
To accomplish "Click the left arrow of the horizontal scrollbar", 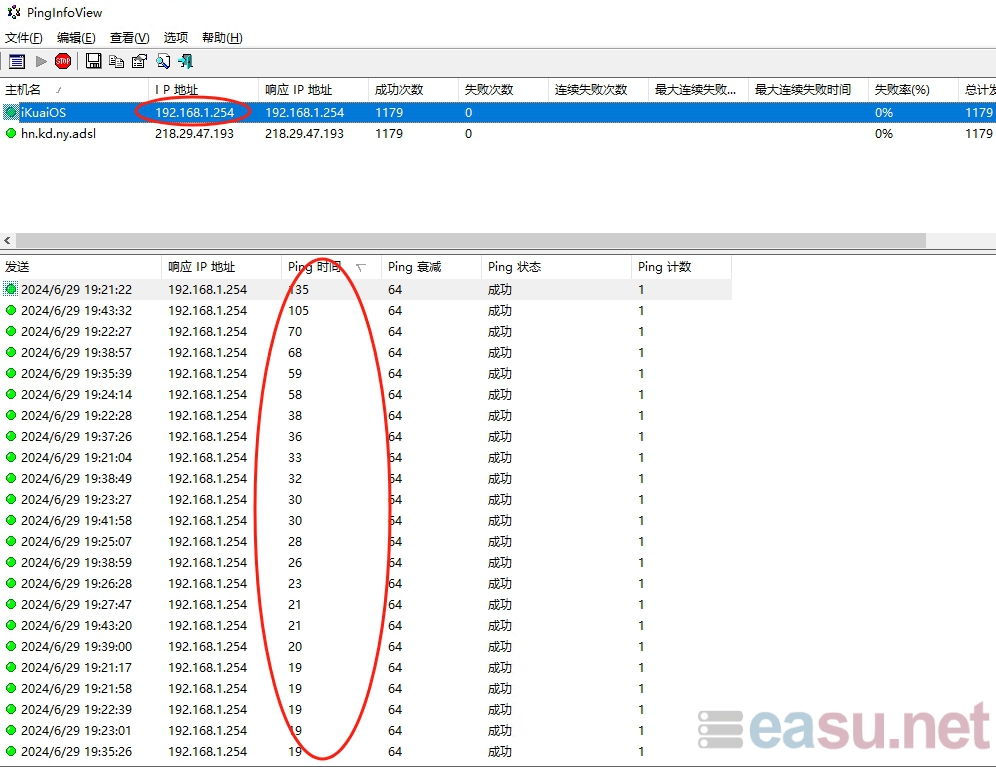I will [8, 240].
